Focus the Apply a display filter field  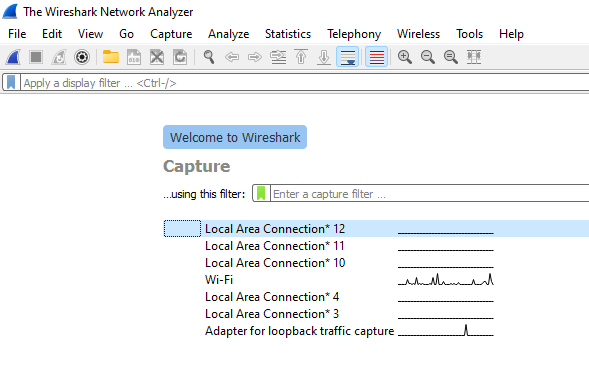pyautogui.click(x=304, y=82)
